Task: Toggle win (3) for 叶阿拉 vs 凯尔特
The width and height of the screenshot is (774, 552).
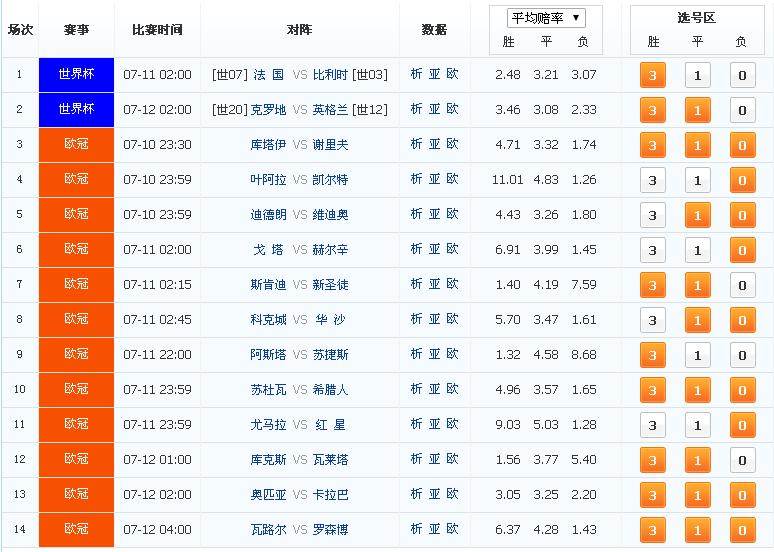Action: [653, 180]
